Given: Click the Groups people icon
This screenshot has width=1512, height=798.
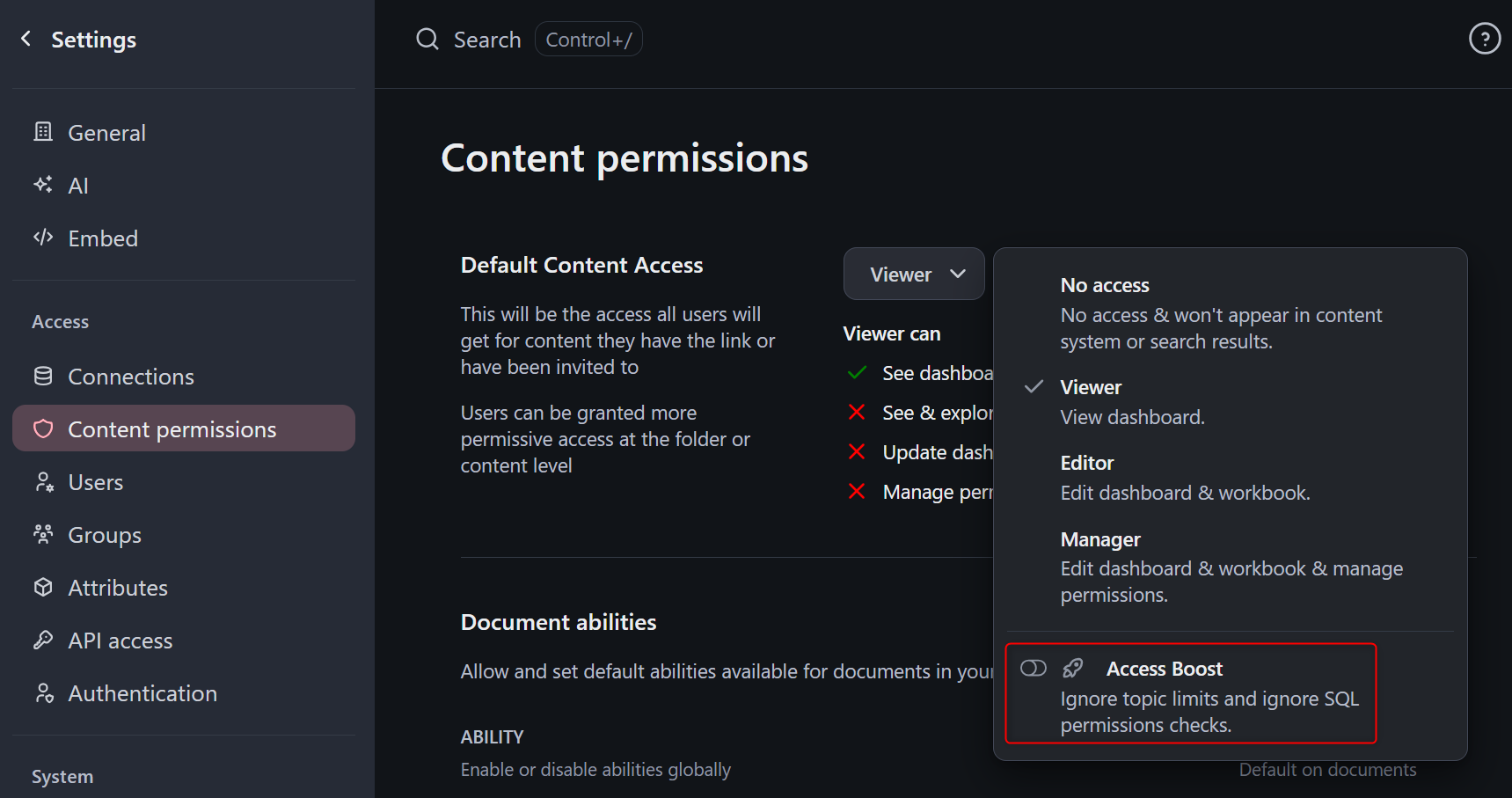Looking at the screenshot, I should 43,534.
